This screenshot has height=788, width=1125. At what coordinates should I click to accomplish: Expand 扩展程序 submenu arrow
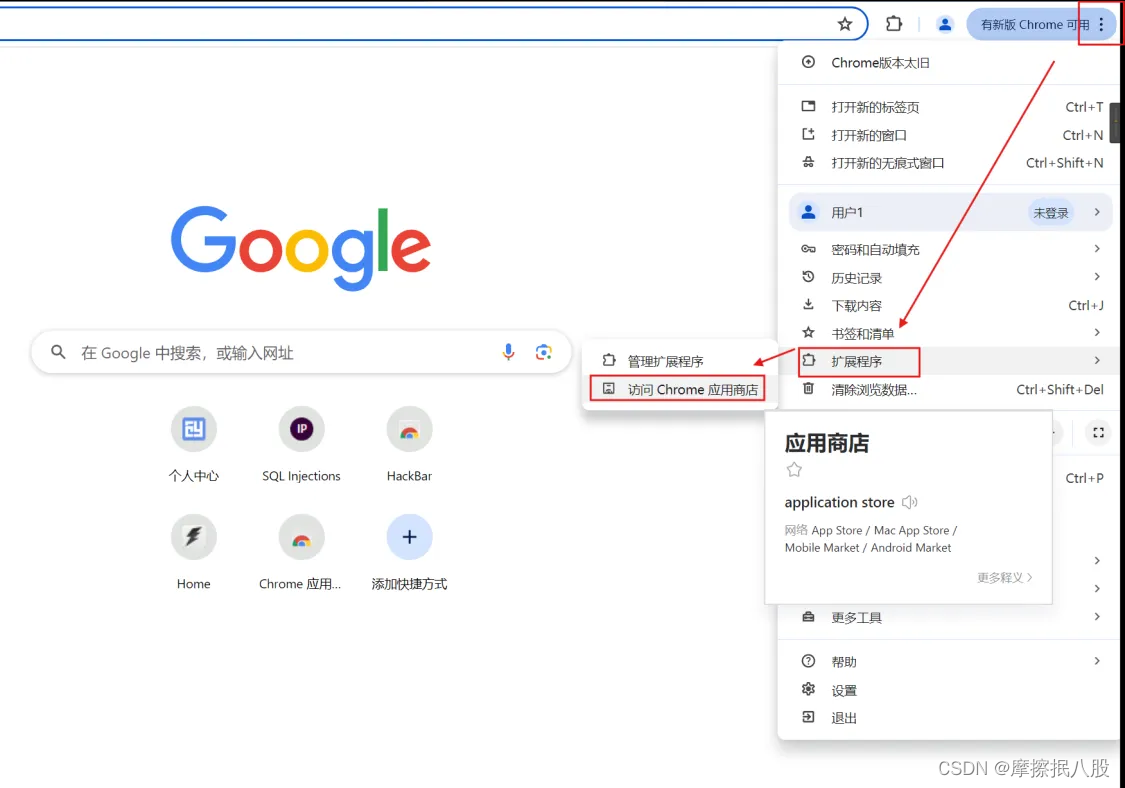[1097, 360]
